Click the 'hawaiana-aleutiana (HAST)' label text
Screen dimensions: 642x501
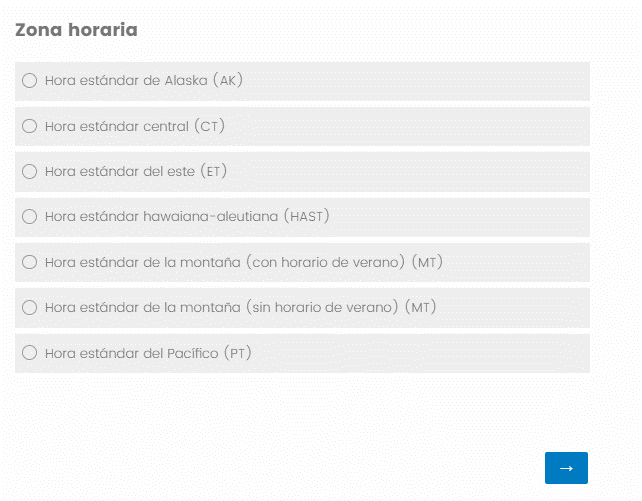point(187,216)
